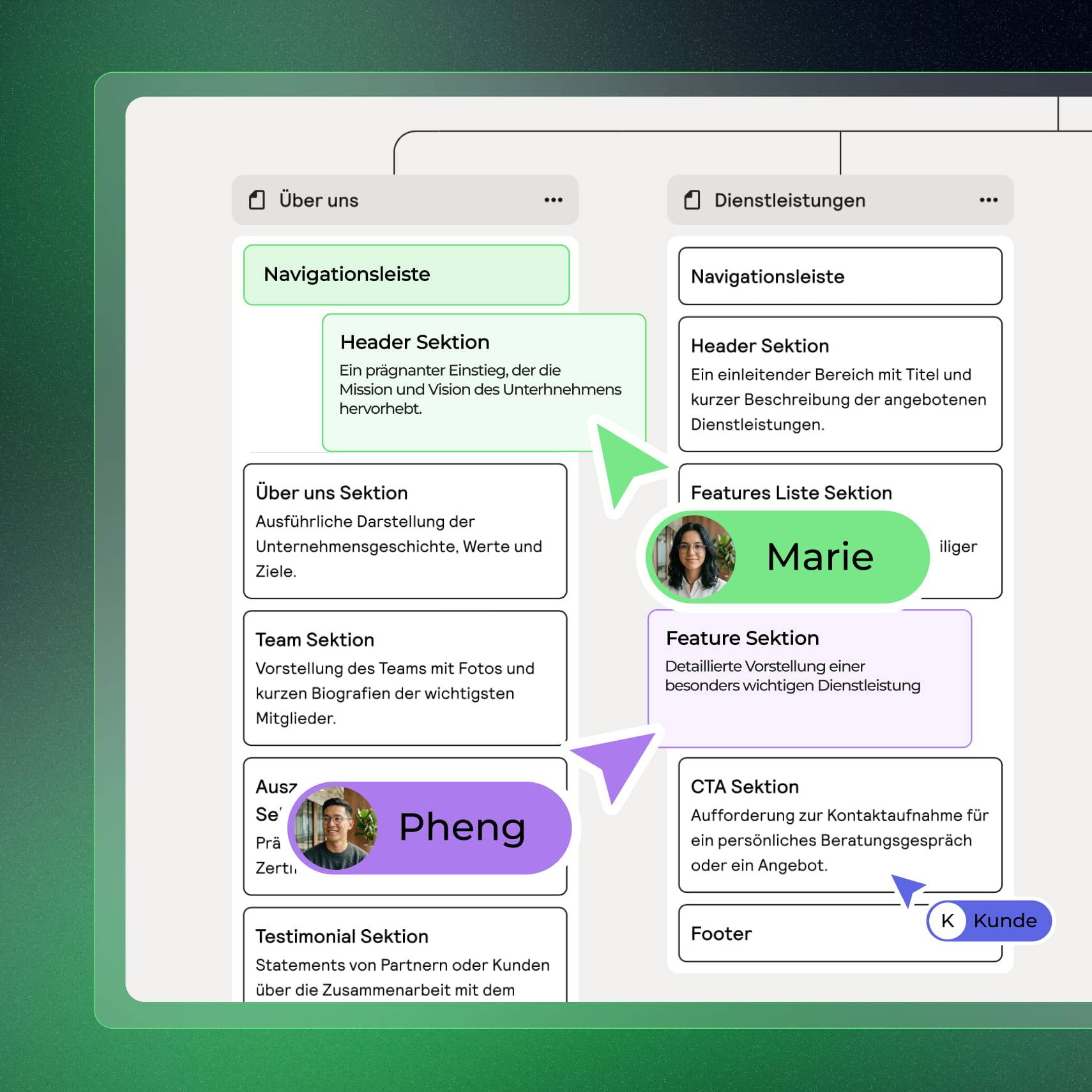
Task: Open the three-dot menu for Über uns
Action: coord(553,200)
